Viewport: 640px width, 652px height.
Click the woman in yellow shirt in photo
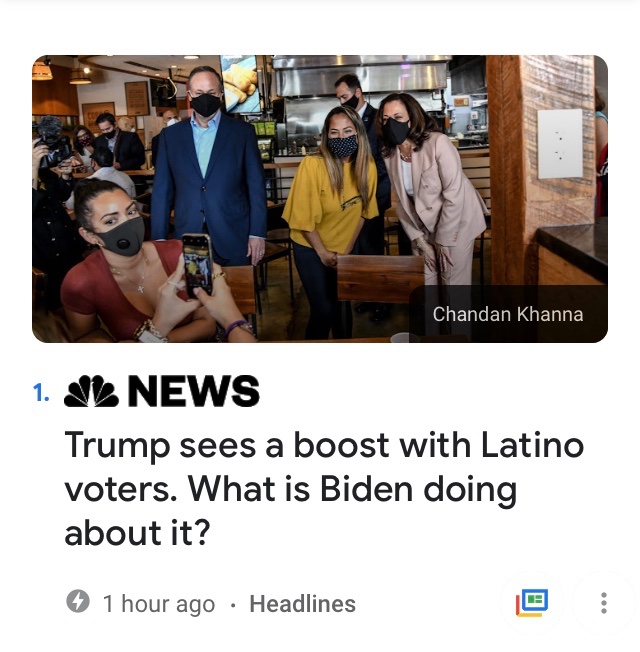330,220
